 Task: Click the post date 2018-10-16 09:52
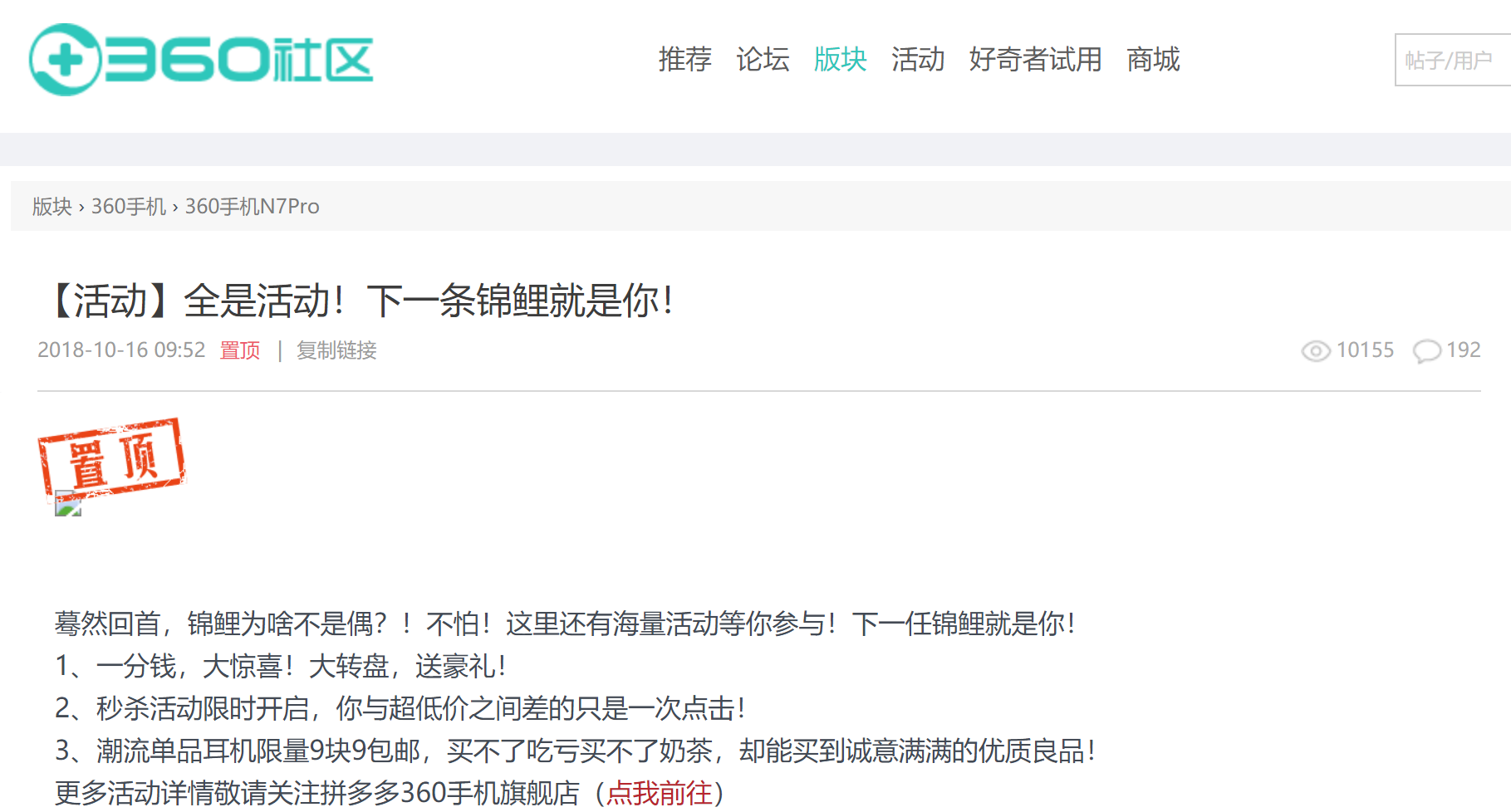(x=121, y=350)
